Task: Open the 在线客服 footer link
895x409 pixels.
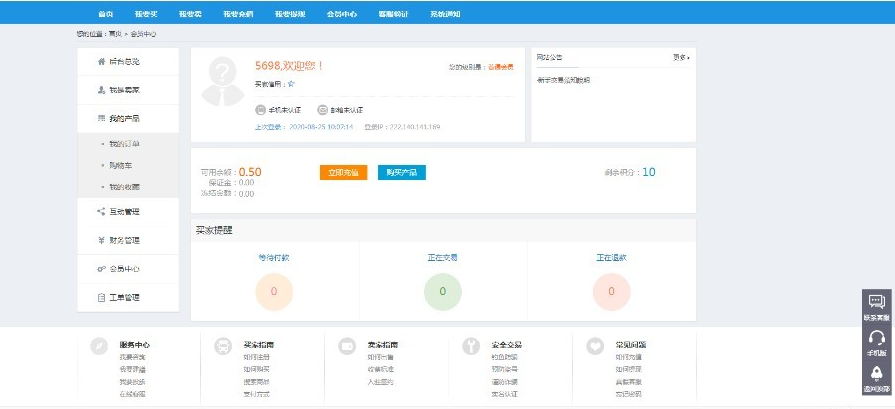Action: [x=132, y=394]
